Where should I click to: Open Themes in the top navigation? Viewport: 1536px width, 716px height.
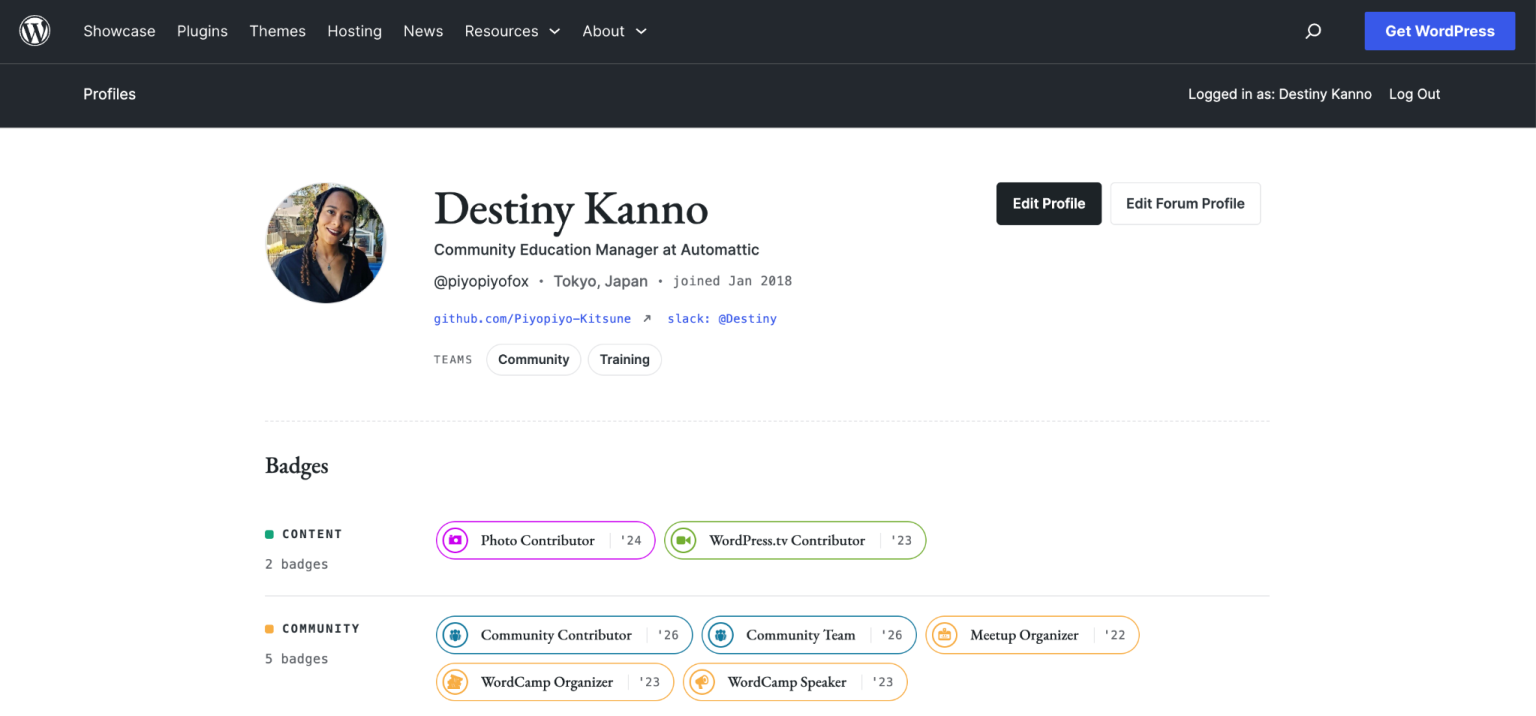277,31
